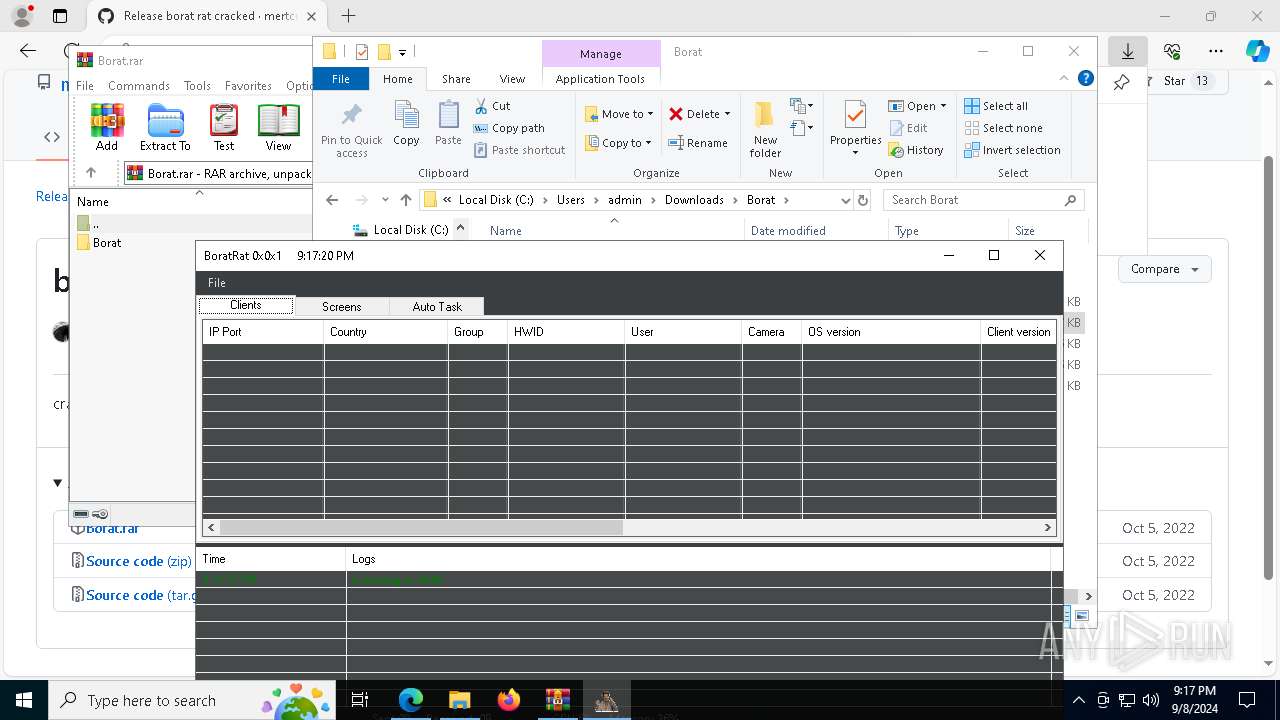Click Select none in Explorer

1003,128
